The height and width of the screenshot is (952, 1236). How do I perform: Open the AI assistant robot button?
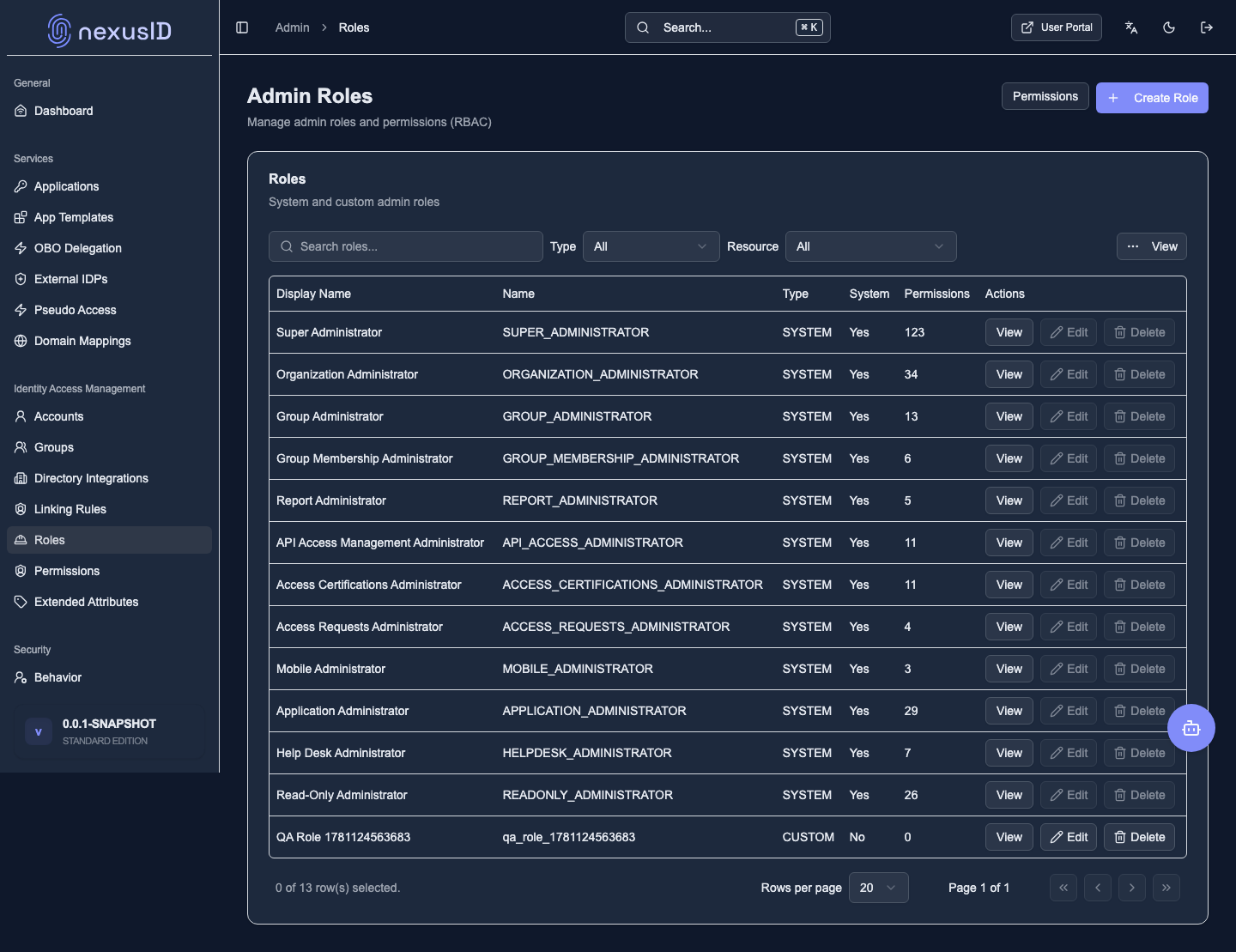coord(1191,728)
